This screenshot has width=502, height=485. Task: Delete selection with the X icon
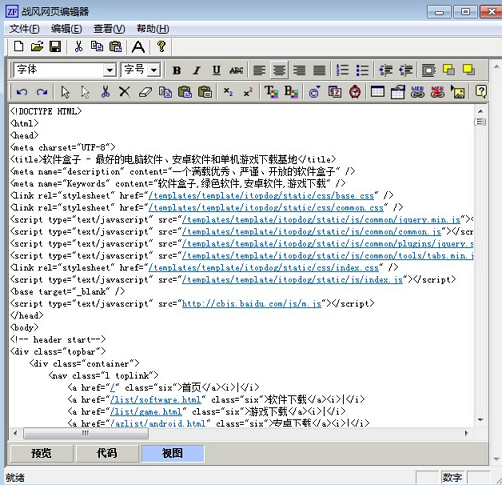tap(125, 92)
